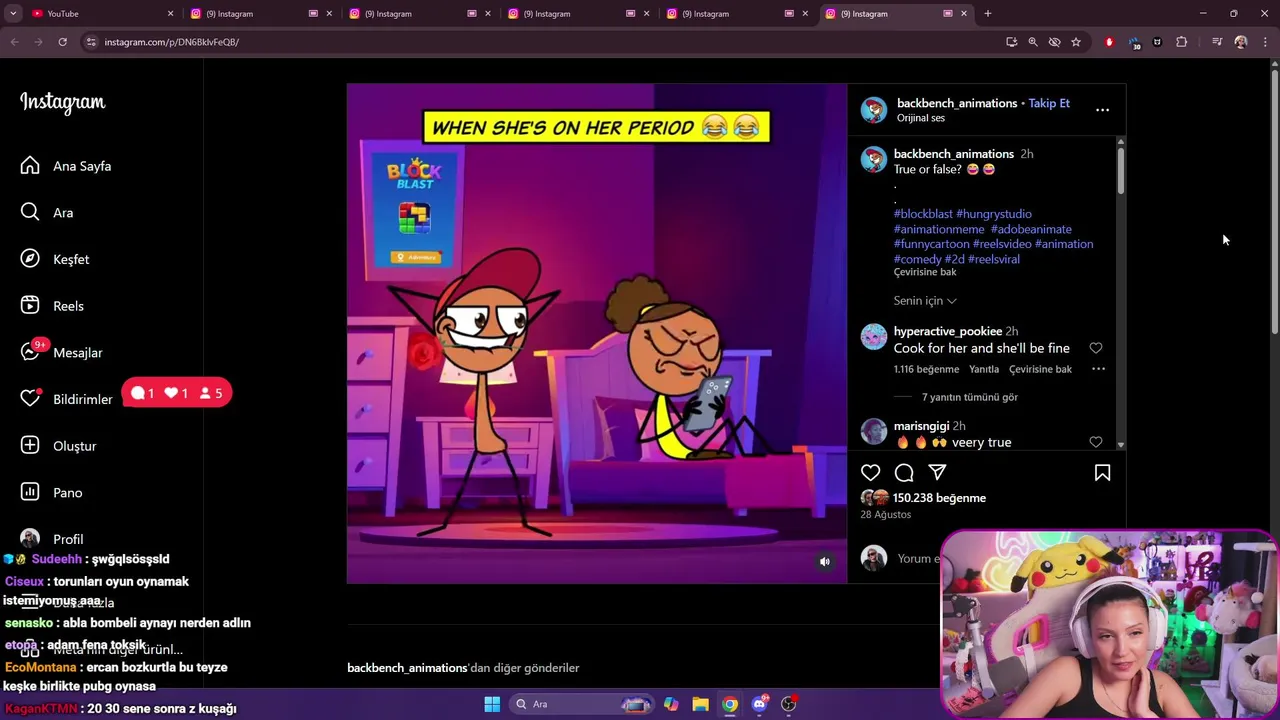Image resolution: width=1280 pixels, height=720 pixels.
Task: Click hyperactive_pookiee's profile picture
Action: [x=874, y=337]
